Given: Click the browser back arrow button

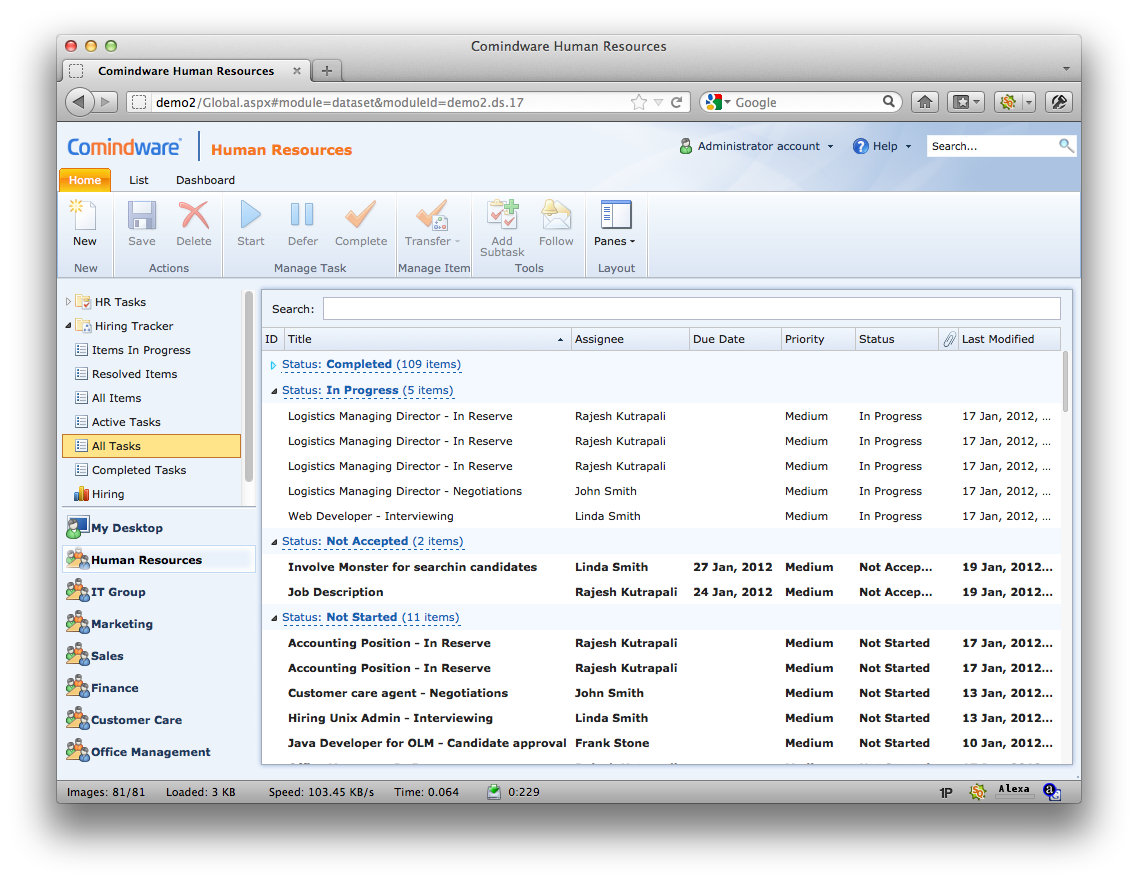Looking at the screenshot, I should (80, 102).
